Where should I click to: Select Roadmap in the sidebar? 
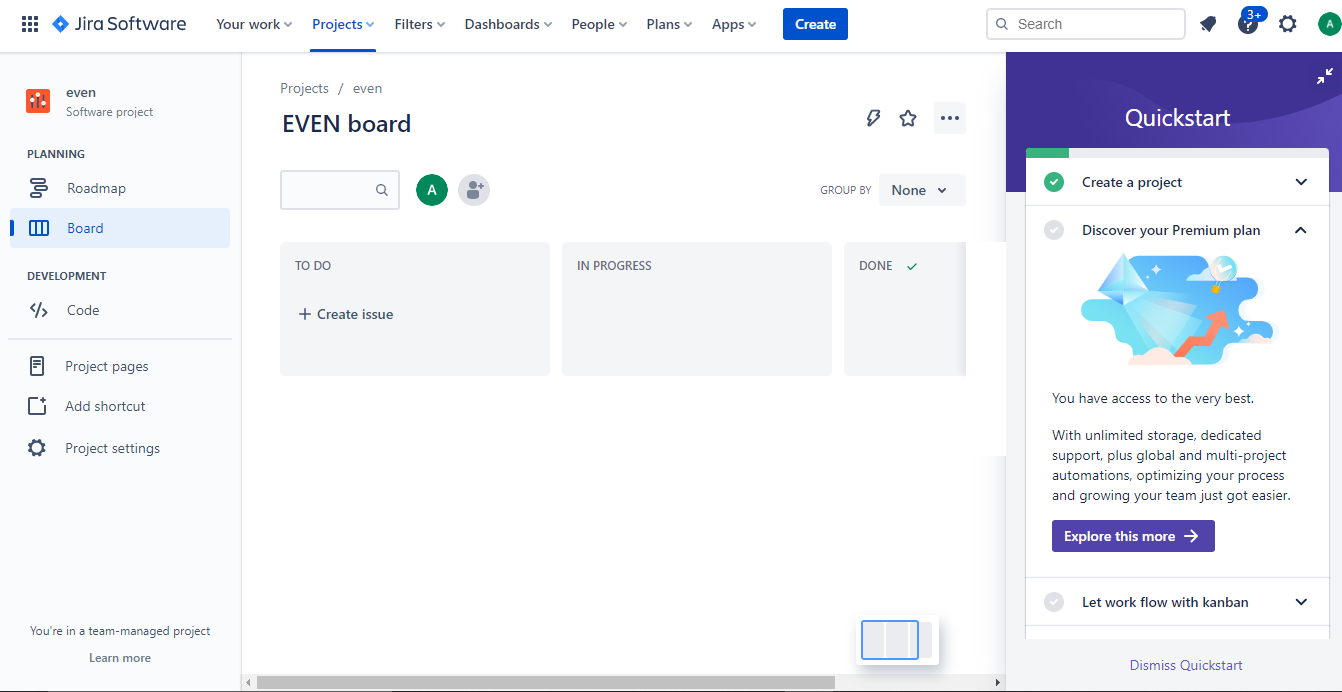120,188
